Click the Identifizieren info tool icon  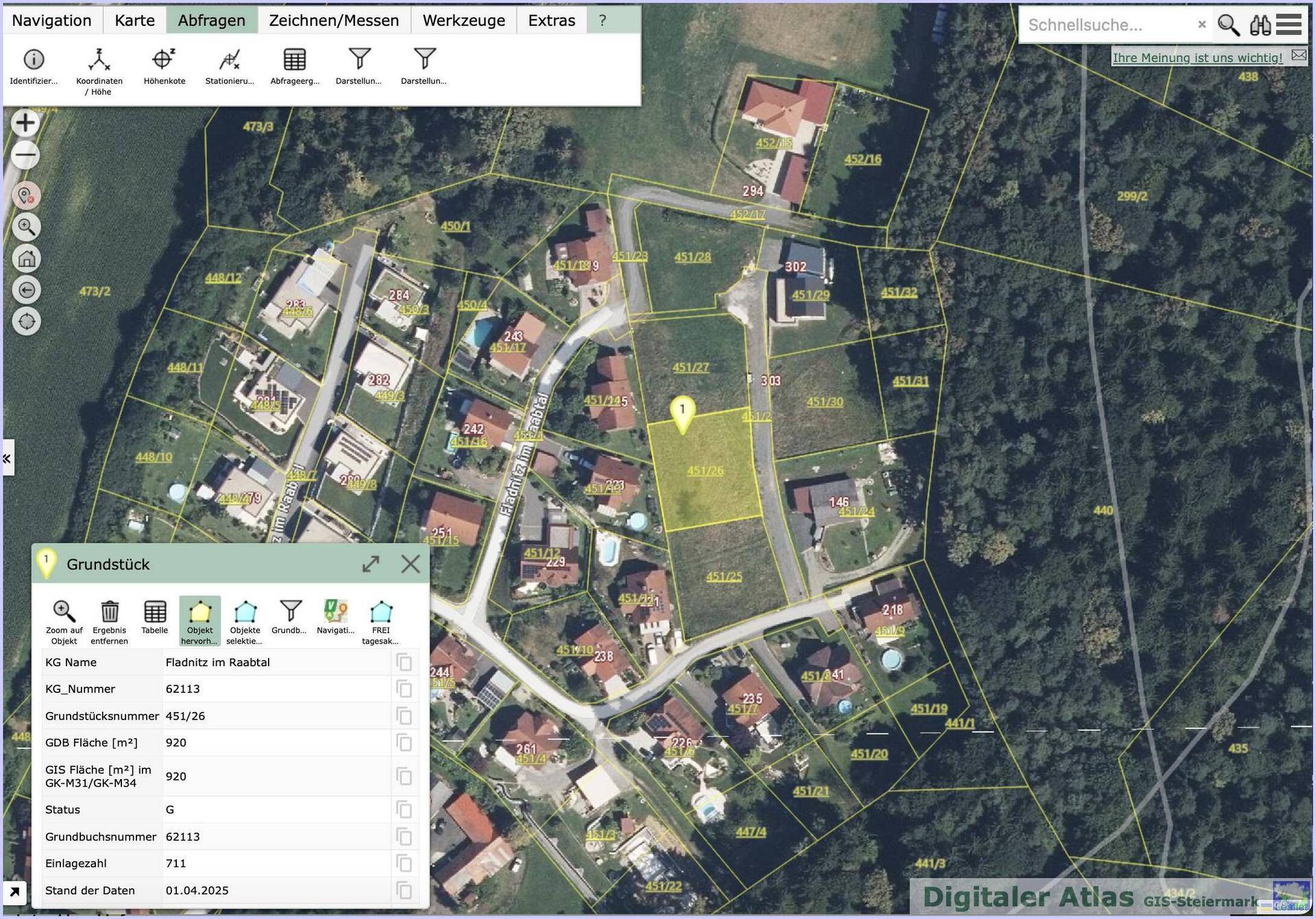[34, 60]
